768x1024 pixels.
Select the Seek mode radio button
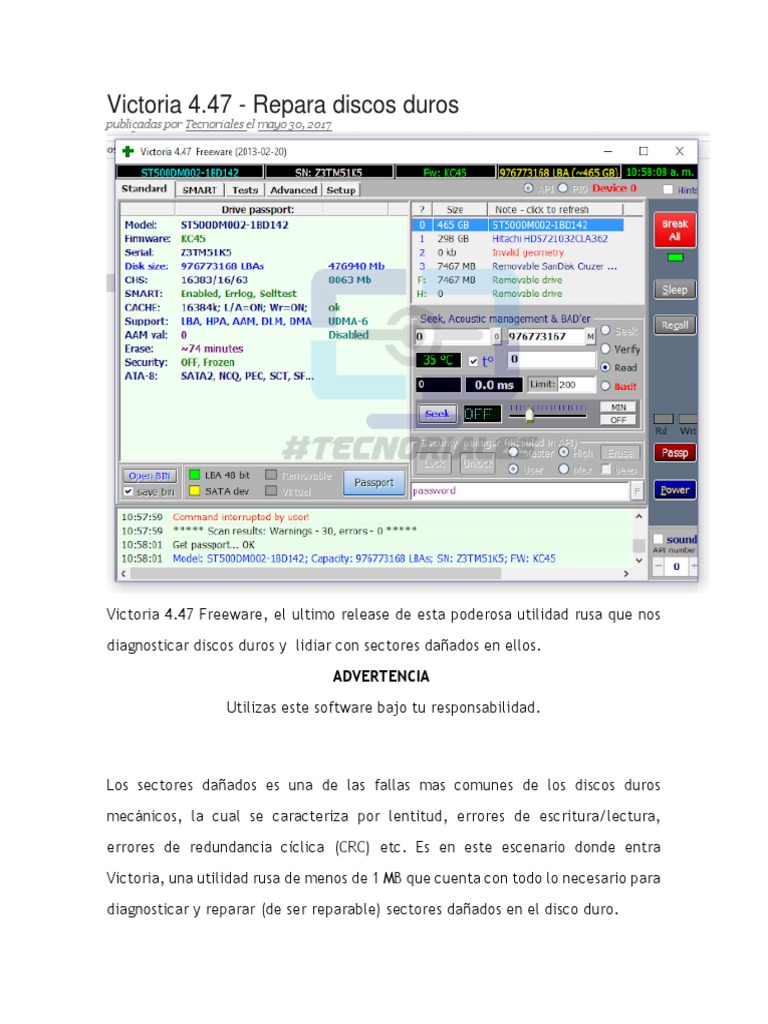(605, 330)
